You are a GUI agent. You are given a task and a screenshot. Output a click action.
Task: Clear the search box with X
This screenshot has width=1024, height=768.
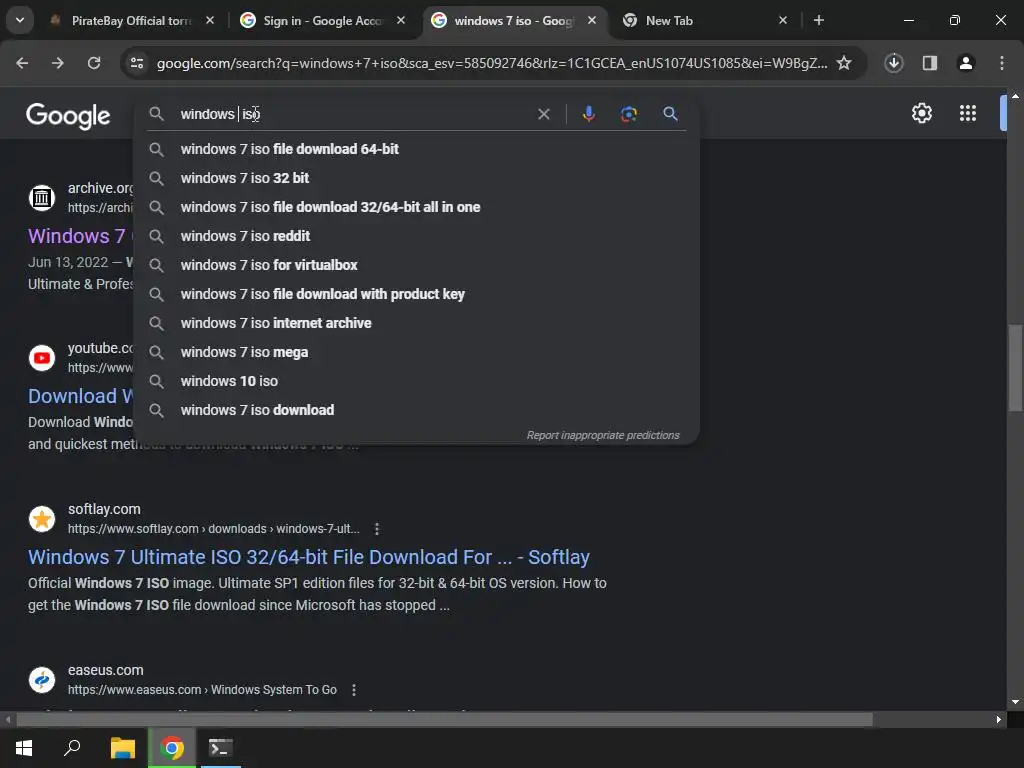click(543, 114)
